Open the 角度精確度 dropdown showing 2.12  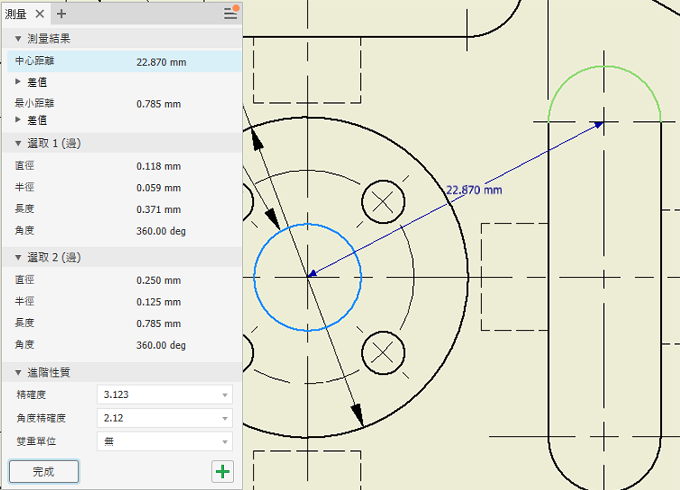165,418
